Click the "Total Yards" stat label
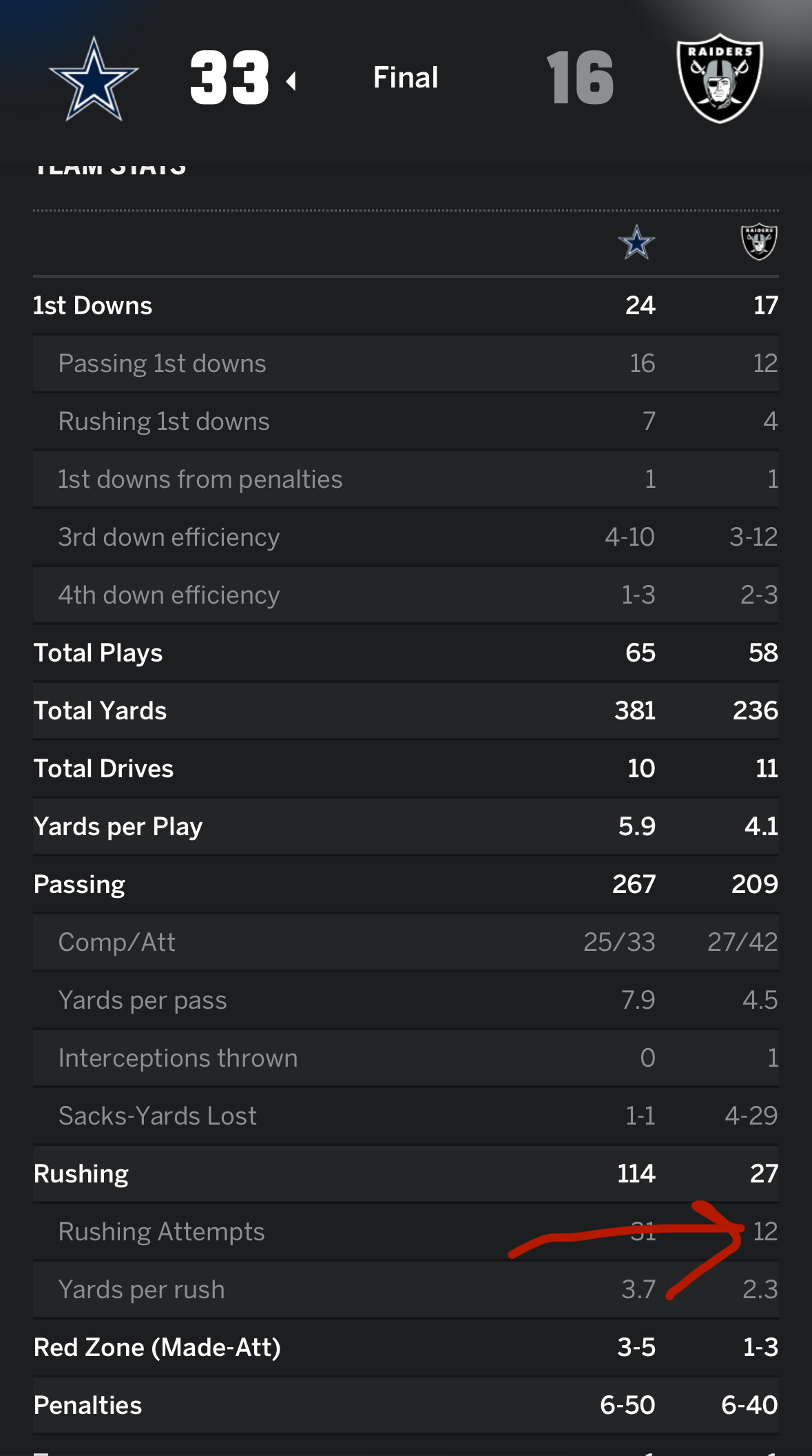The image size is (812, 1456). click(x=101, y=711)
